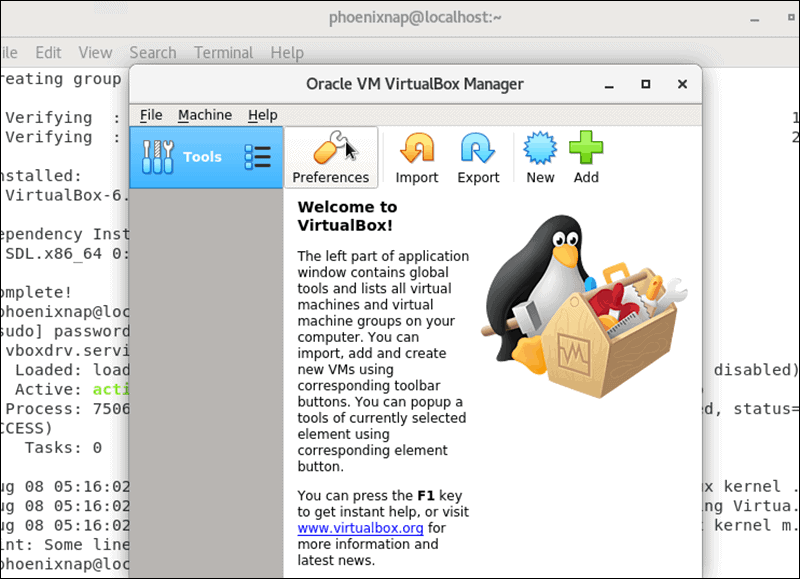The image size is (800, 579).
Task: Click the 'SDL.x86_64' terminal line
Action: [x=67, y=254]
